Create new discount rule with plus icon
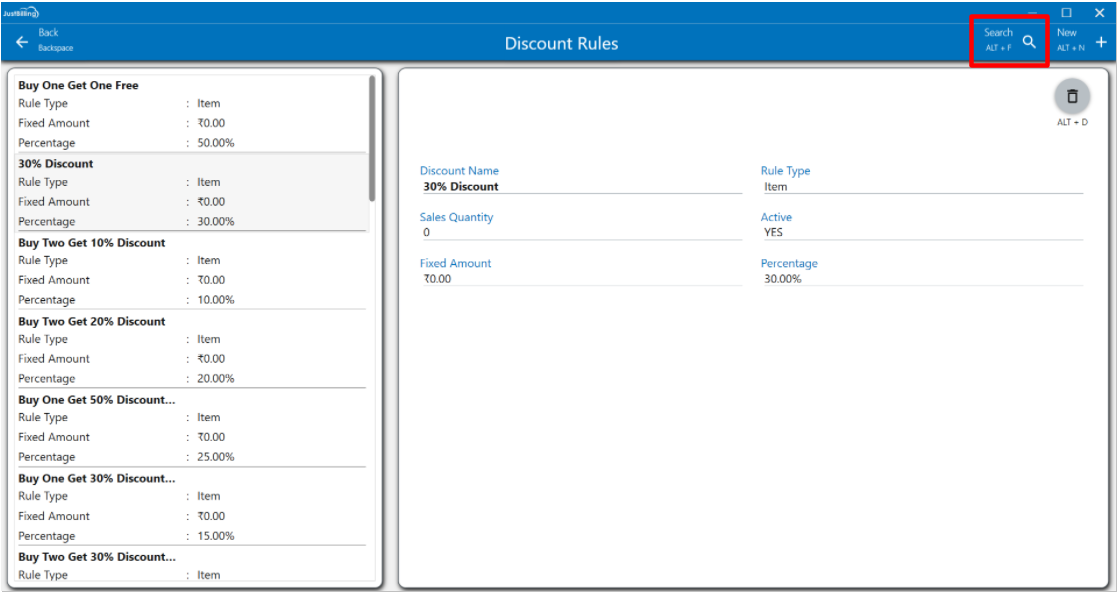1120x594 pixels. (x=1101, y=42)
